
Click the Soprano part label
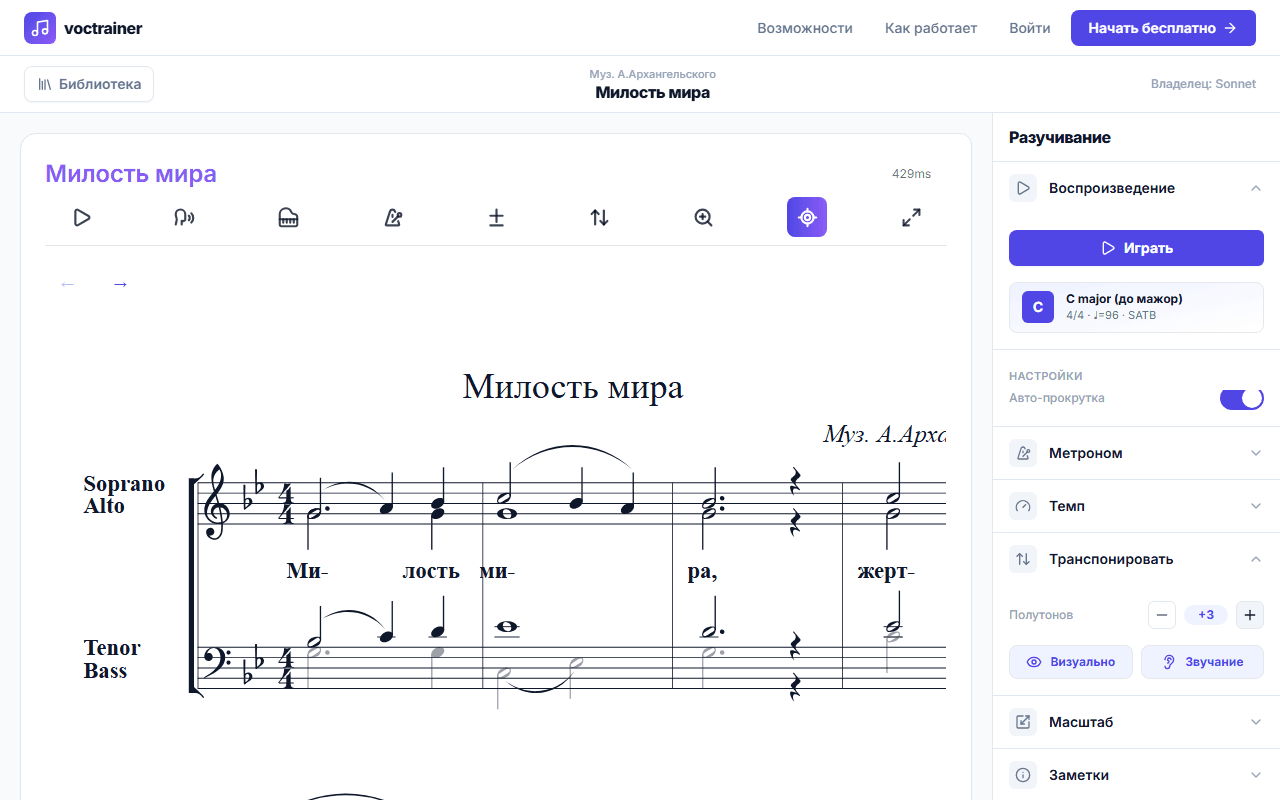pyautogui.click(x=124, y=484)
